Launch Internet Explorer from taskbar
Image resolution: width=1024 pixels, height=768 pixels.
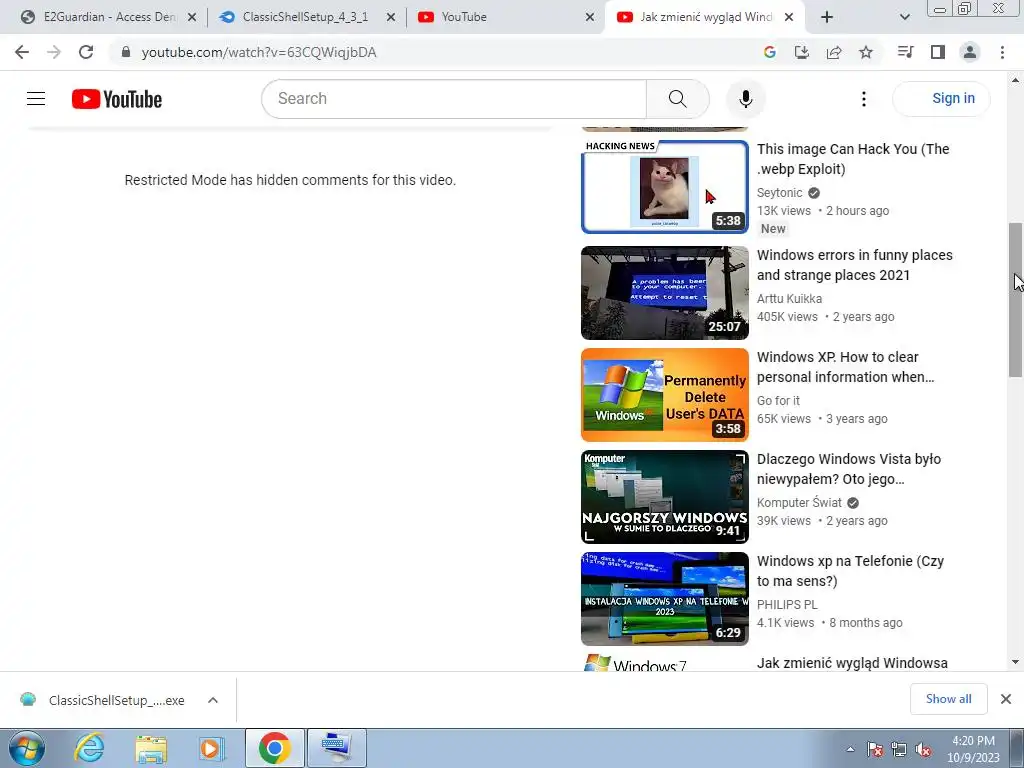pyautogui.click(x=89, y=748)
